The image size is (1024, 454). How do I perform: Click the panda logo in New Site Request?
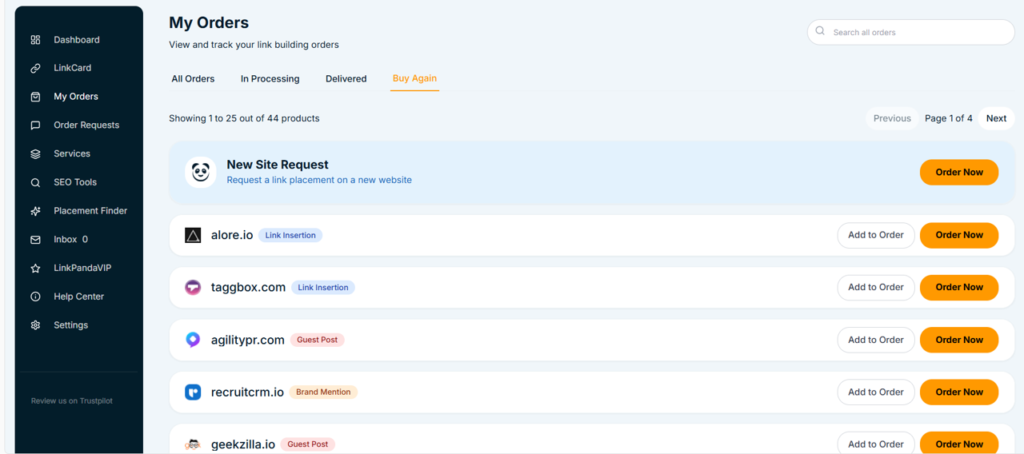pos(201,172)
